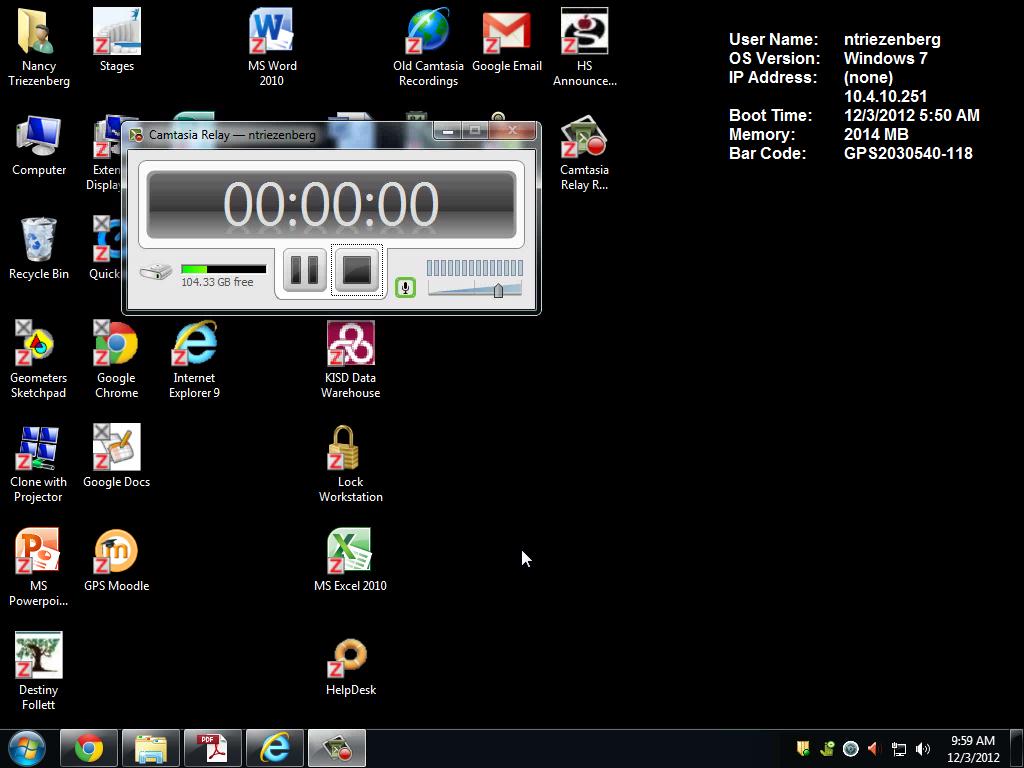
Task: Click the hard drive icon in Camtasia Relay
Action: (x=155, y=271)
